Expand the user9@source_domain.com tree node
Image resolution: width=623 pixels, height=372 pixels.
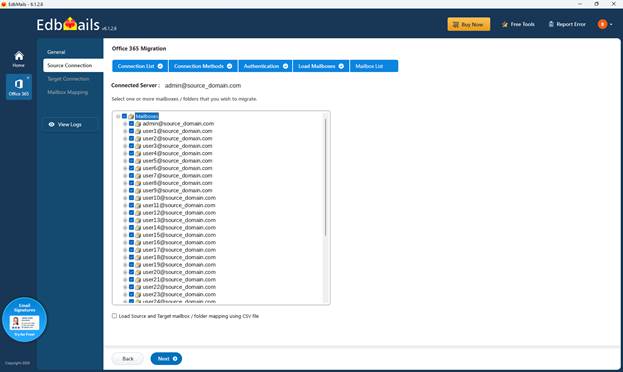tap(125, 190)
